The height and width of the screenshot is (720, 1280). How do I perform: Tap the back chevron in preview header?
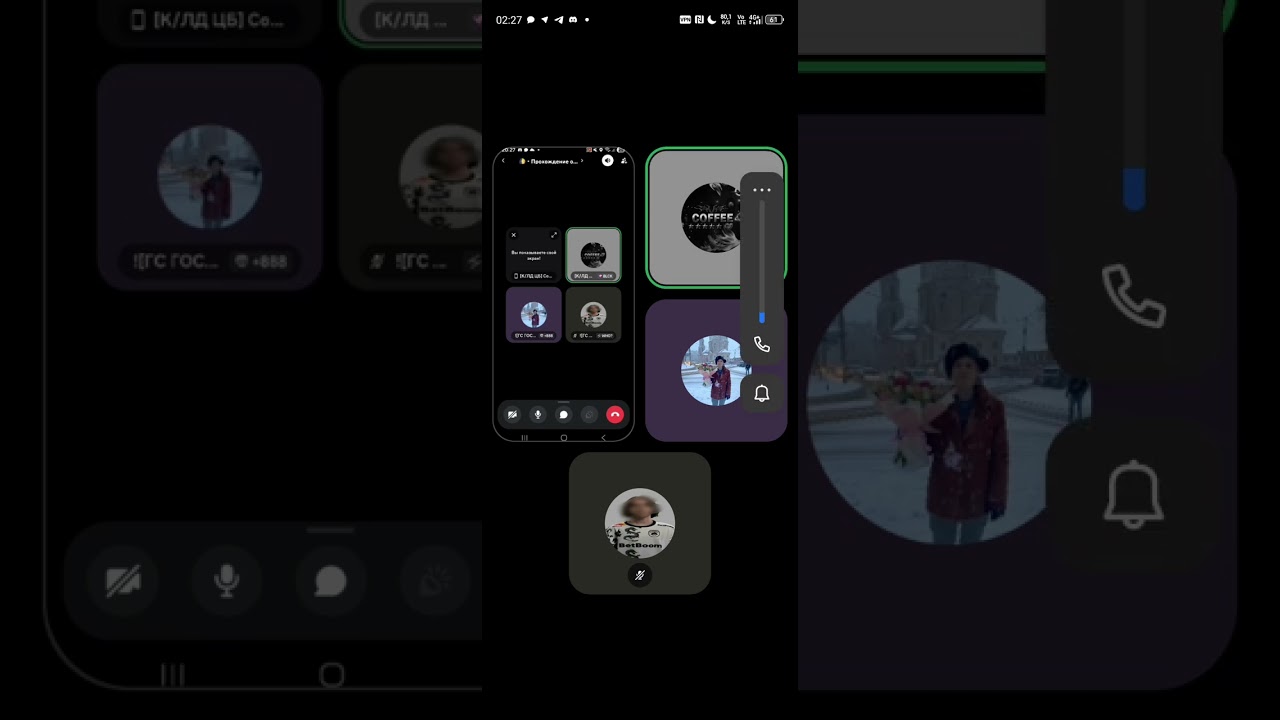pyautogui.click(x=503, y=160)
